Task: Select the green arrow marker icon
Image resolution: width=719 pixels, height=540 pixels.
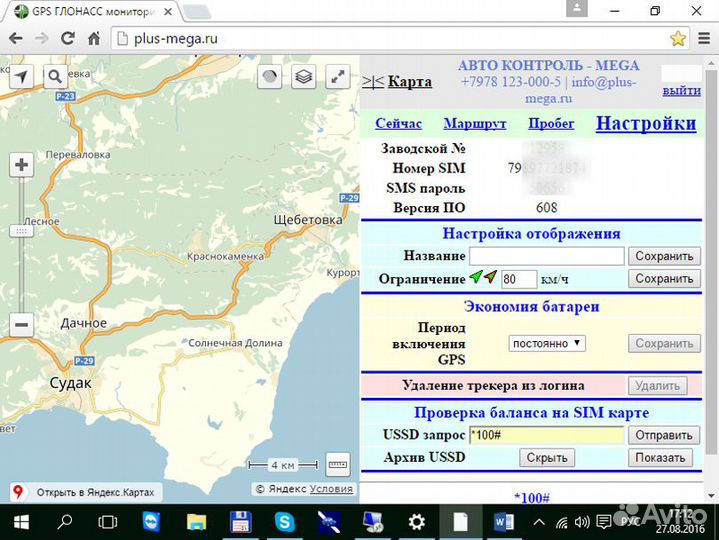Action: [476, 277]
